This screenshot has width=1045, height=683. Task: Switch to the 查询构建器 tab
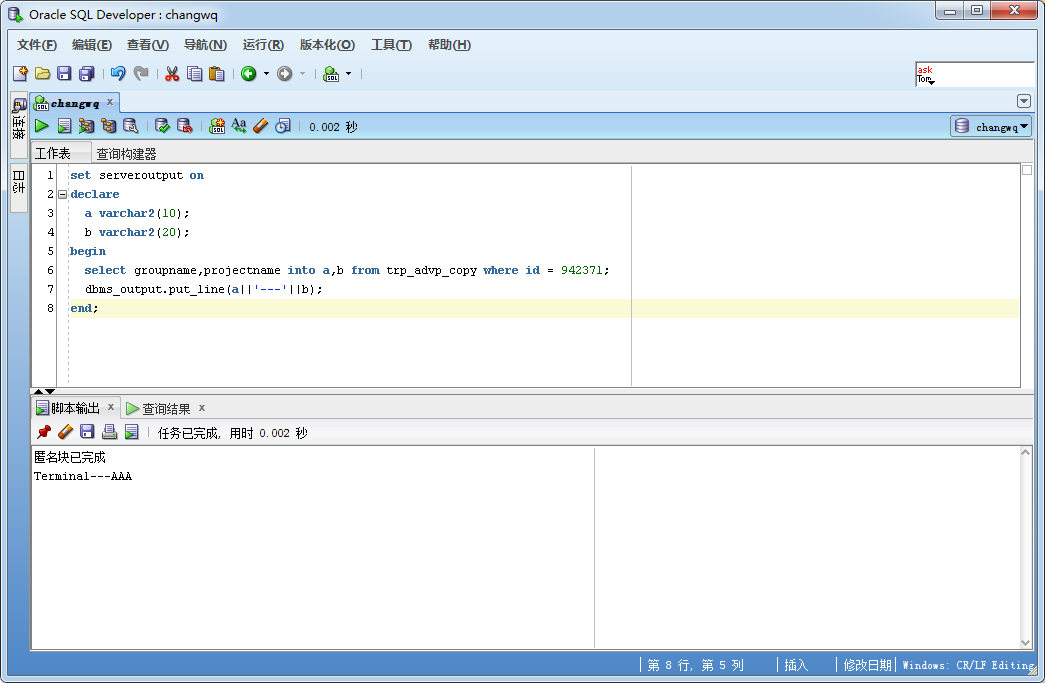tap(126, 154)
